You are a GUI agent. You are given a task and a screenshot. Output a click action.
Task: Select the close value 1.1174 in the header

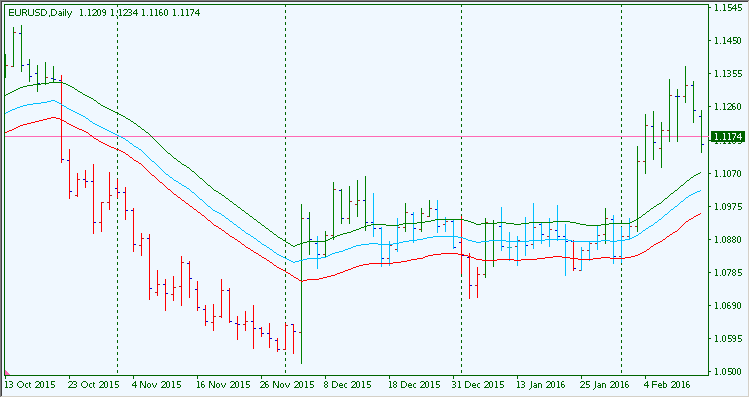click(x=186, y=13)
